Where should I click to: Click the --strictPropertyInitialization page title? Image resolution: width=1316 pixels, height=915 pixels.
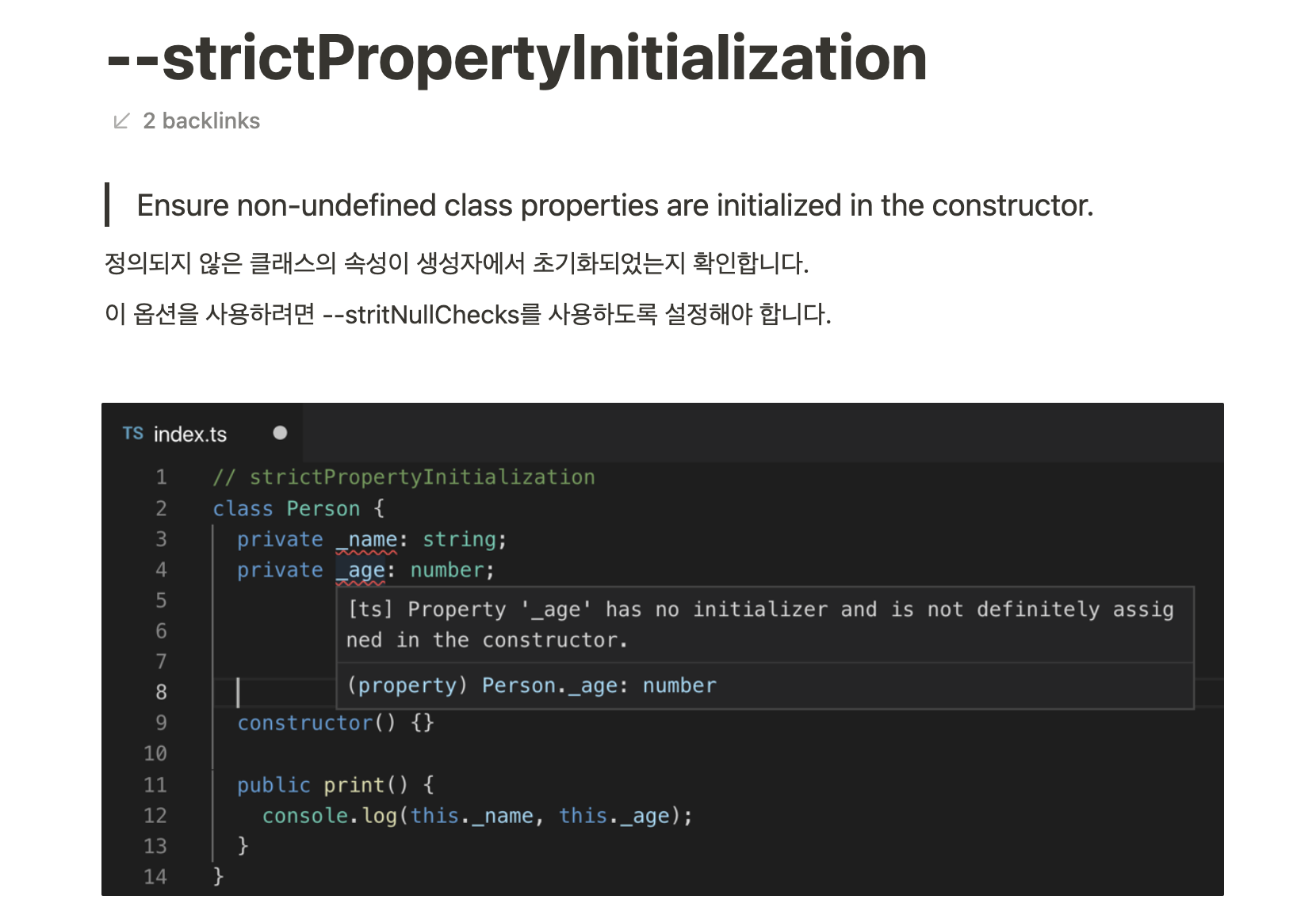point(517,59)
